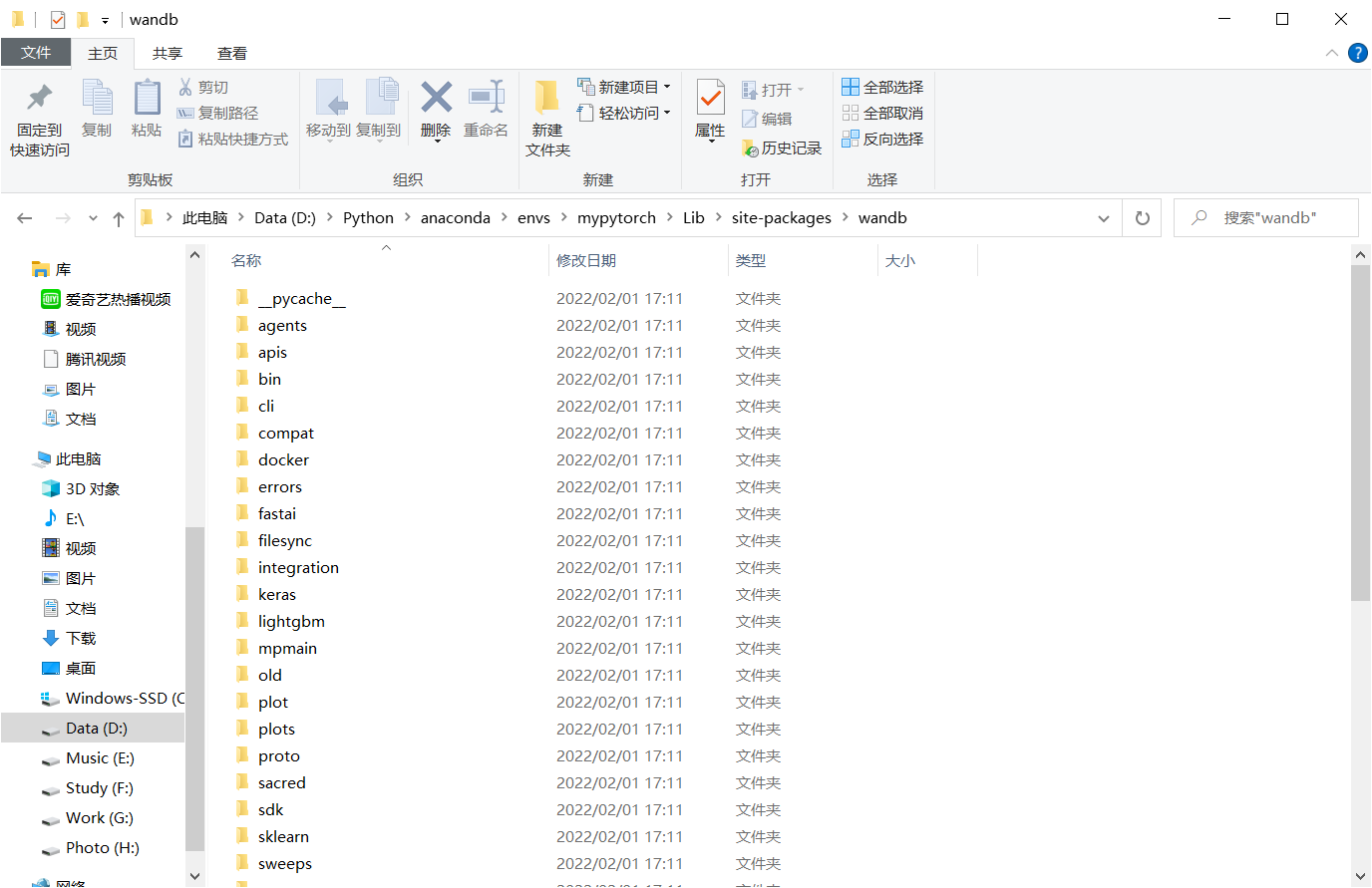Select Data (D:) in the sidebar
The width and height of the screenshot is (1372, 888).
point(93,729)
